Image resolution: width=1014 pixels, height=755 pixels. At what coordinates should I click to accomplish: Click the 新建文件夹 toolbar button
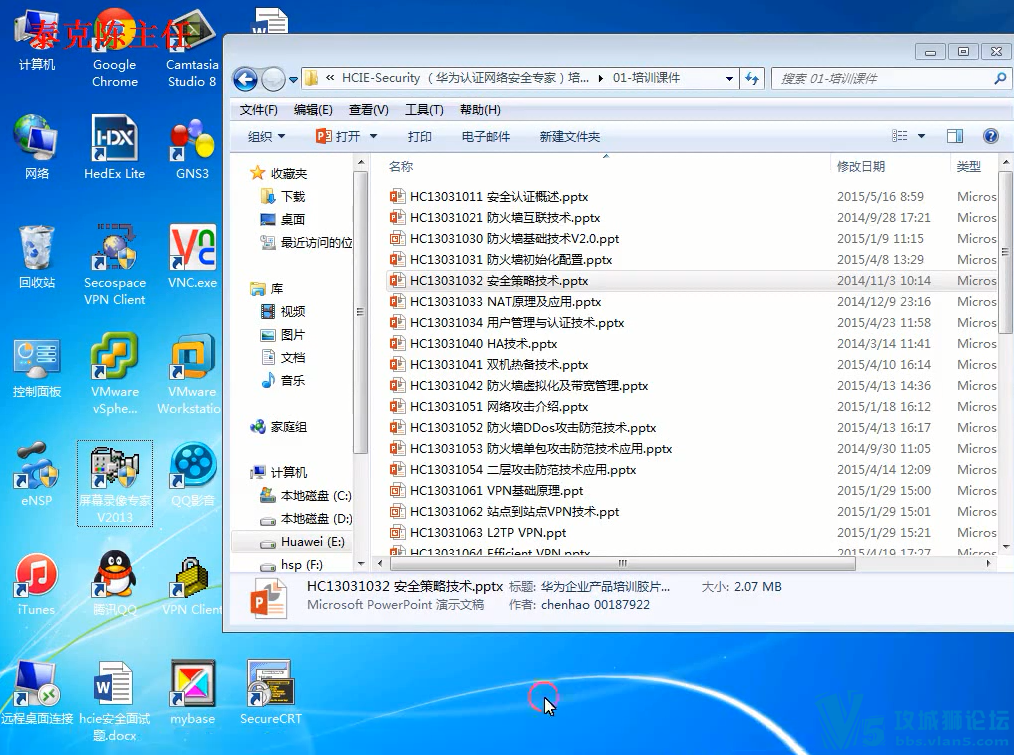pos(570,137)
